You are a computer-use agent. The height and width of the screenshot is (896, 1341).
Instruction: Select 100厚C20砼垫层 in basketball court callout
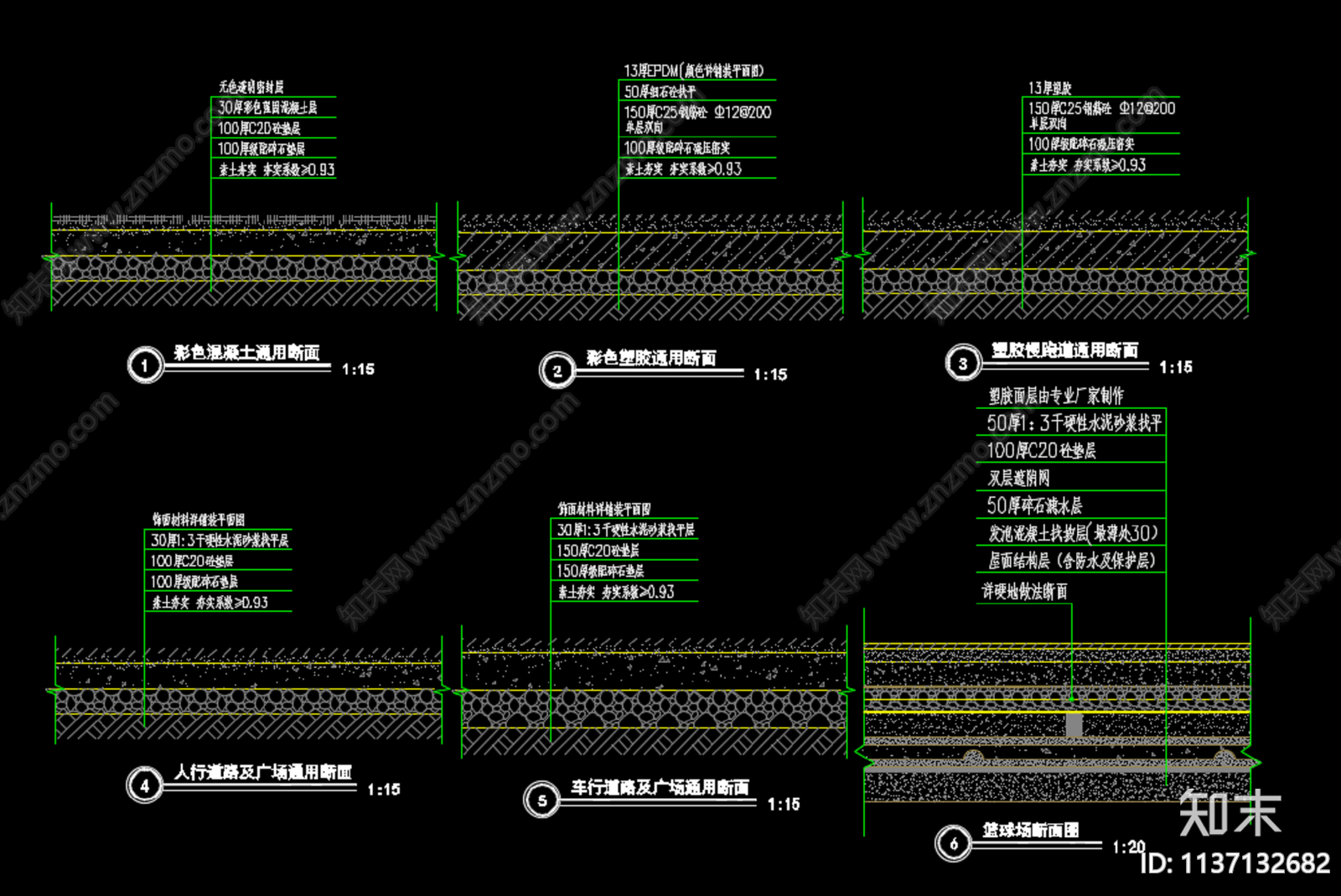point(1042,451)
